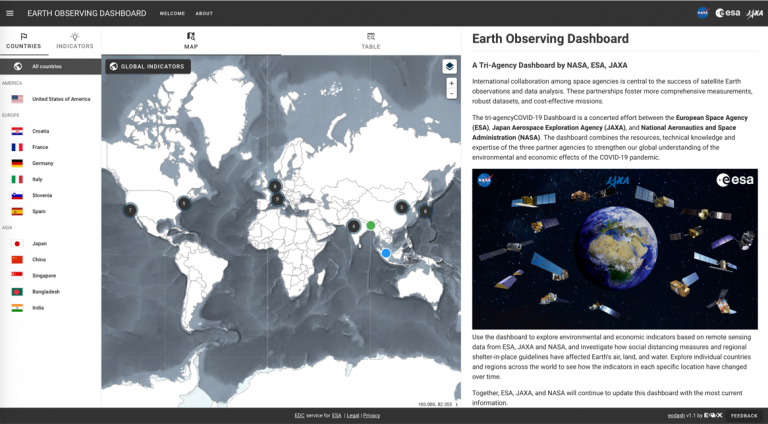768x424 pixels.
Task: Expand the cluster marker numbered 7
Action: 130,210
